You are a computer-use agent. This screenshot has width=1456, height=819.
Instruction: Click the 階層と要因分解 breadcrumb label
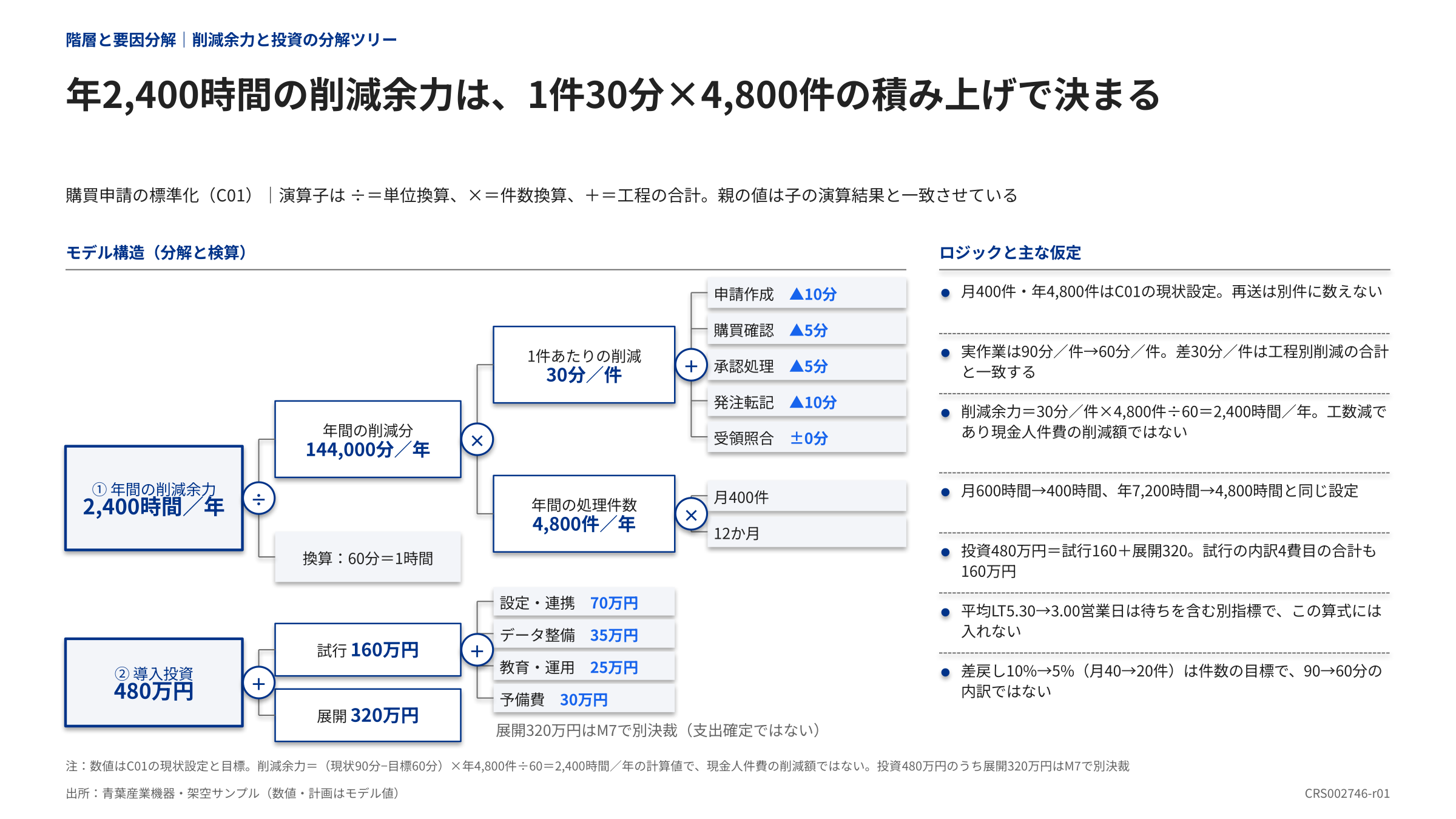pyautogui.click(x=121, y=39)
